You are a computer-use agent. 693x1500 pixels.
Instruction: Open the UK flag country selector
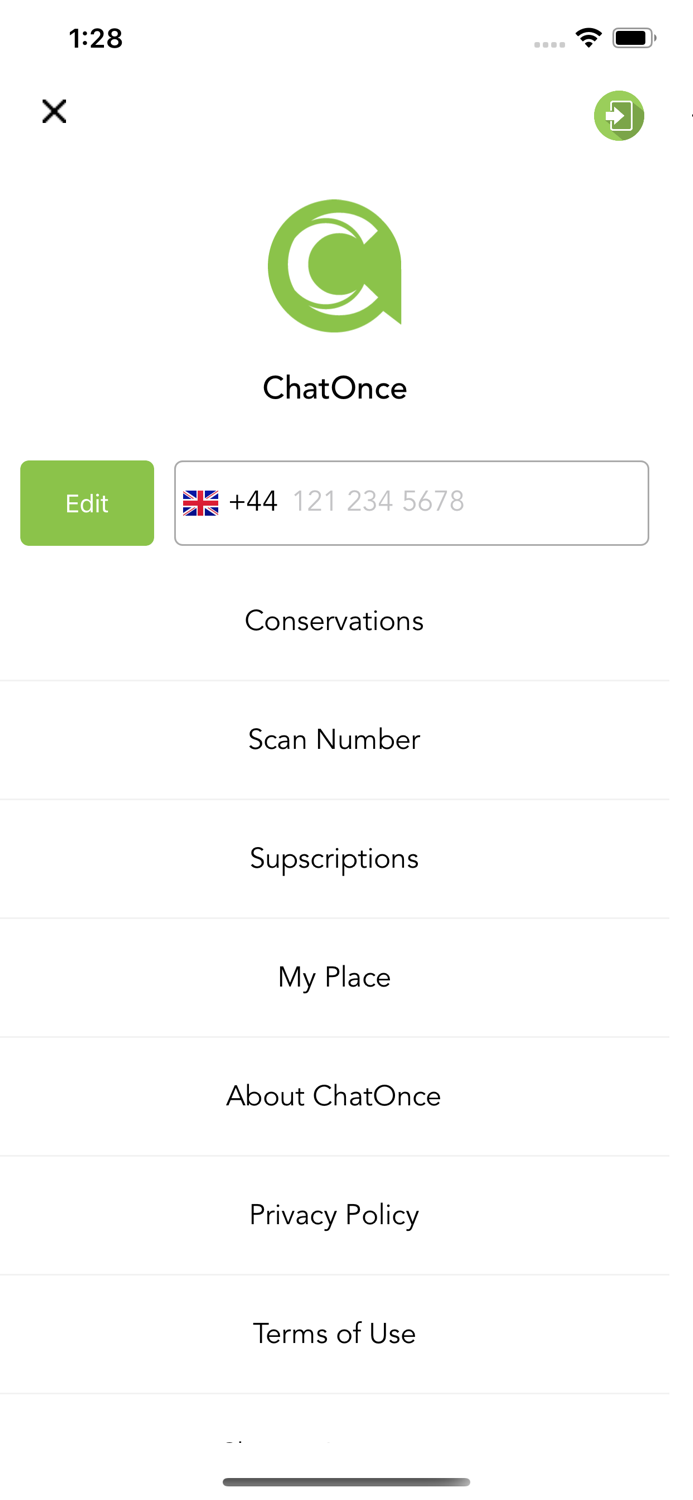(x=201, y=502)
